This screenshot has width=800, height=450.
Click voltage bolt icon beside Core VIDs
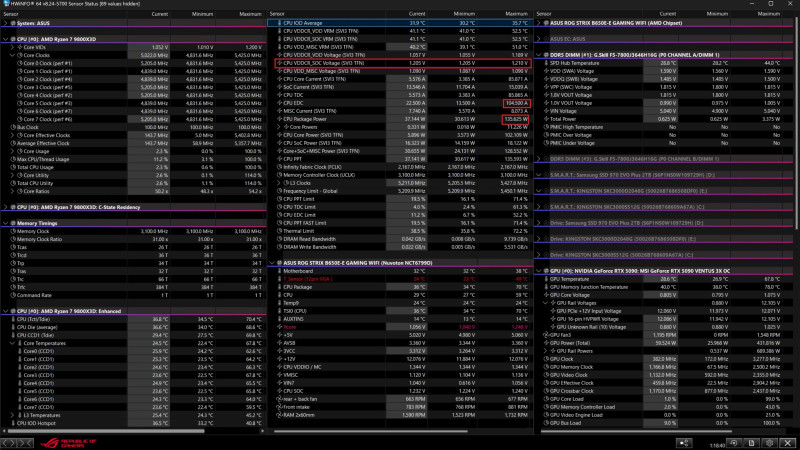click(20, 47)
